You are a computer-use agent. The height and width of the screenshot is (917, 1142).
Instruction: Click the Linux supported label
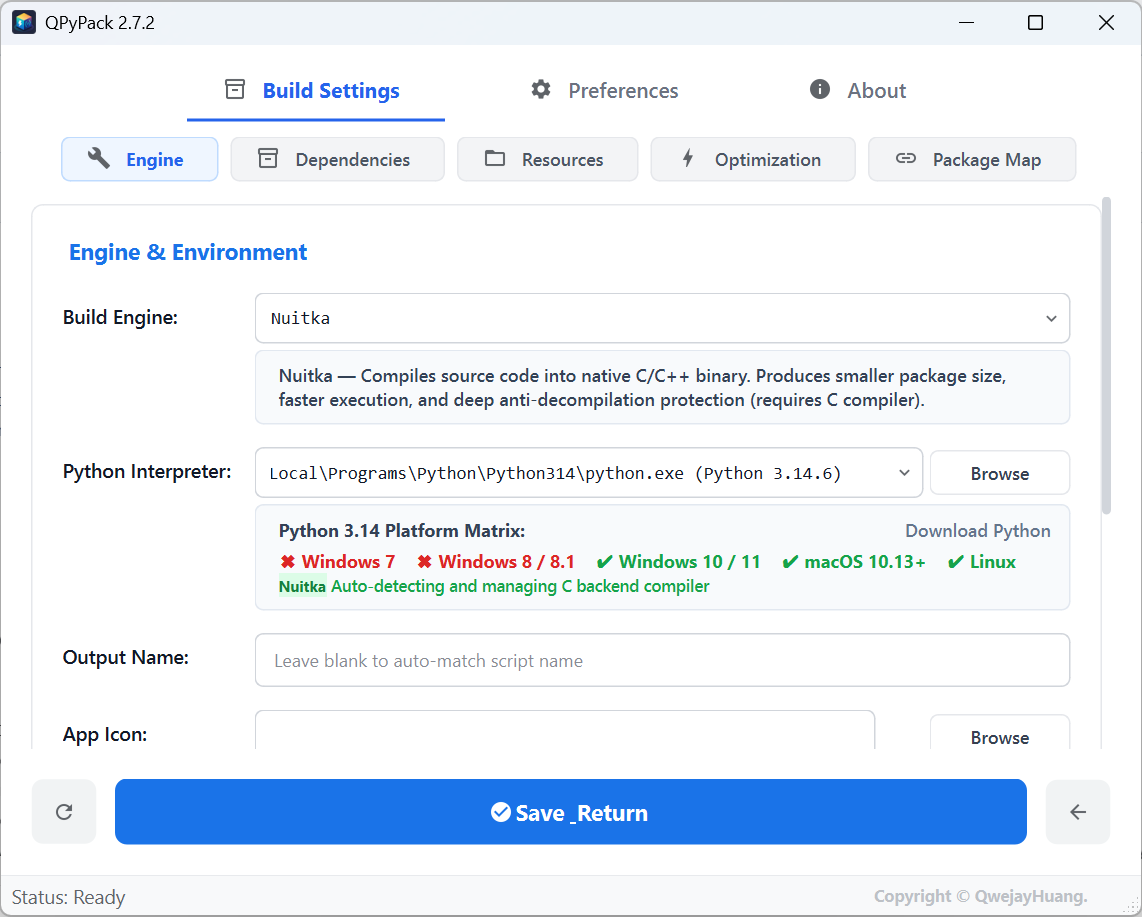click(982, 562)
